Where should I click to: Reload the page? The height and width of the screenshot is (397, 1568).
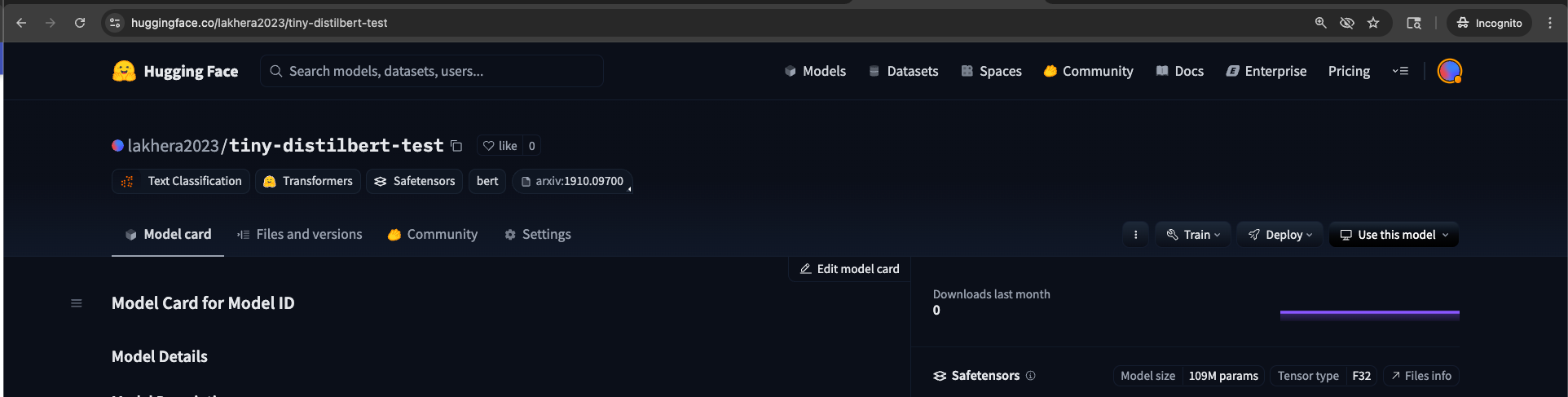click(x=80, y=23)
